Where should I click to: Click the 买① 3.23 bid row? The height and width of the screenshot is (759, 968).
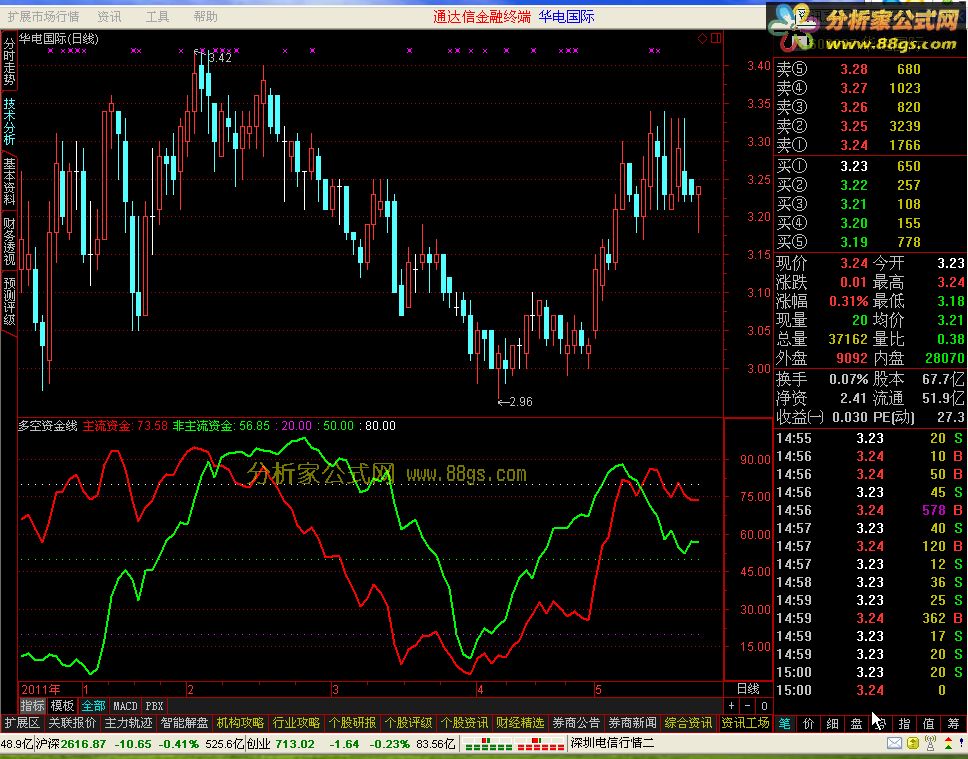pos(870,166)
